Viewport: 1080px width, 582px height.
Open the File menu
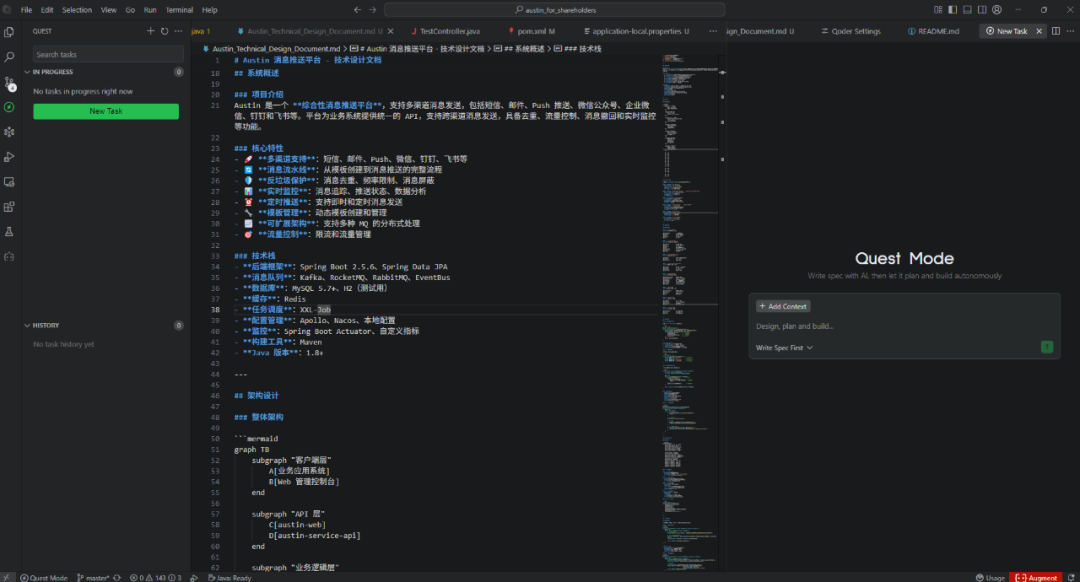coord(26,10)
